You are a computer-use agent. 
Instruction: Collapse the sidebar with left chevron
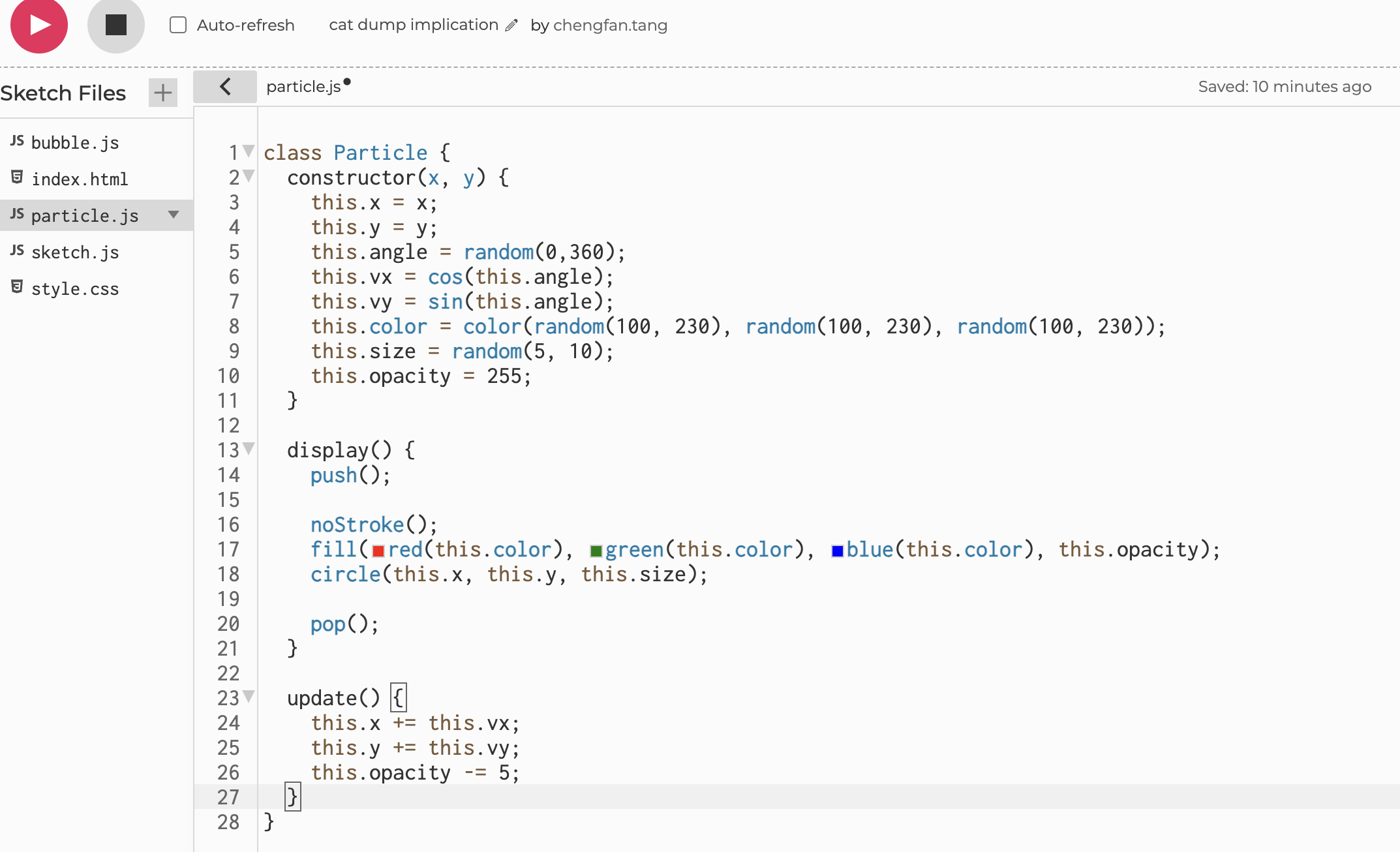pos(225,86)
